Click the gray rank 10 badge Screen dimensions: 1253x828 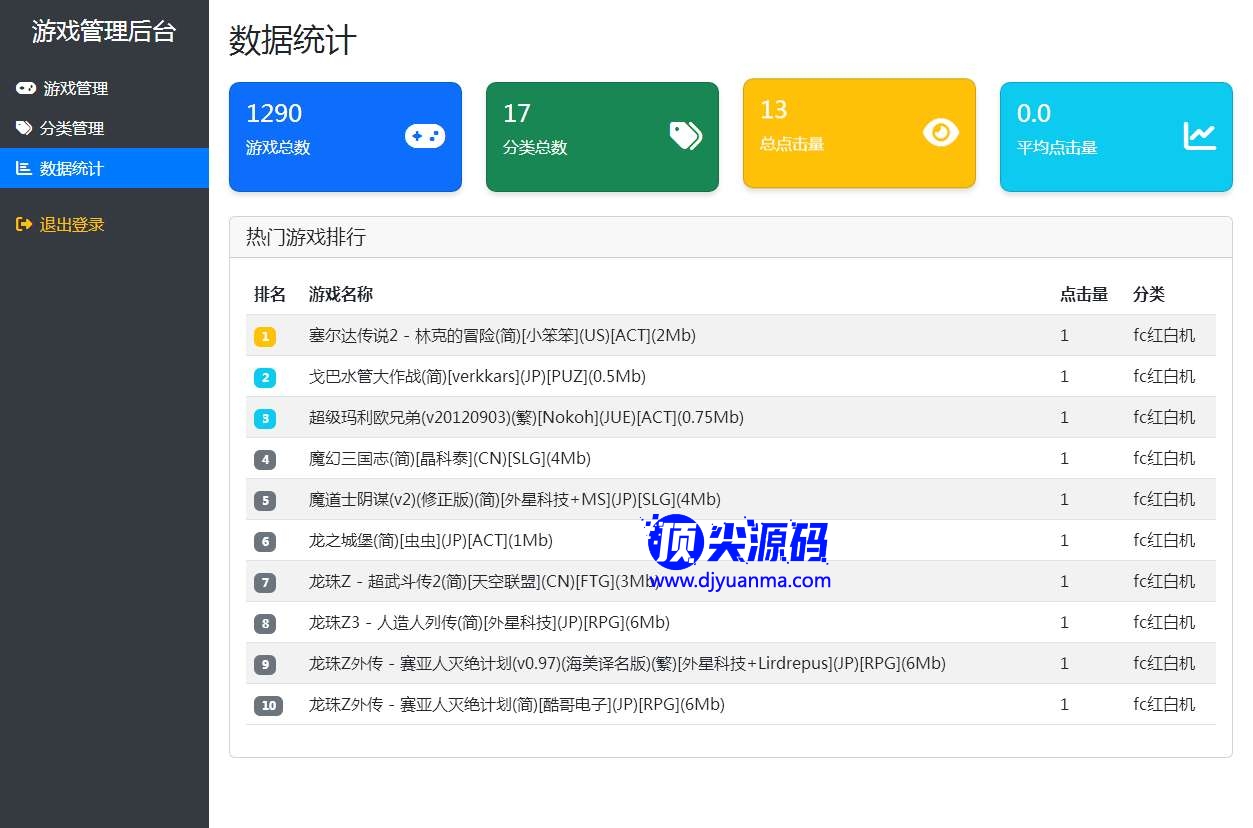268,706
